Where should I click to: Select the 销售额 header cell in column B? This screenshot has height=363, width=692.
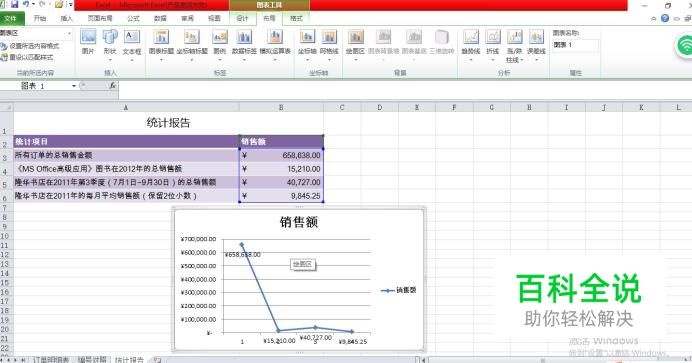pyautogui.click(x=281, y=142)
